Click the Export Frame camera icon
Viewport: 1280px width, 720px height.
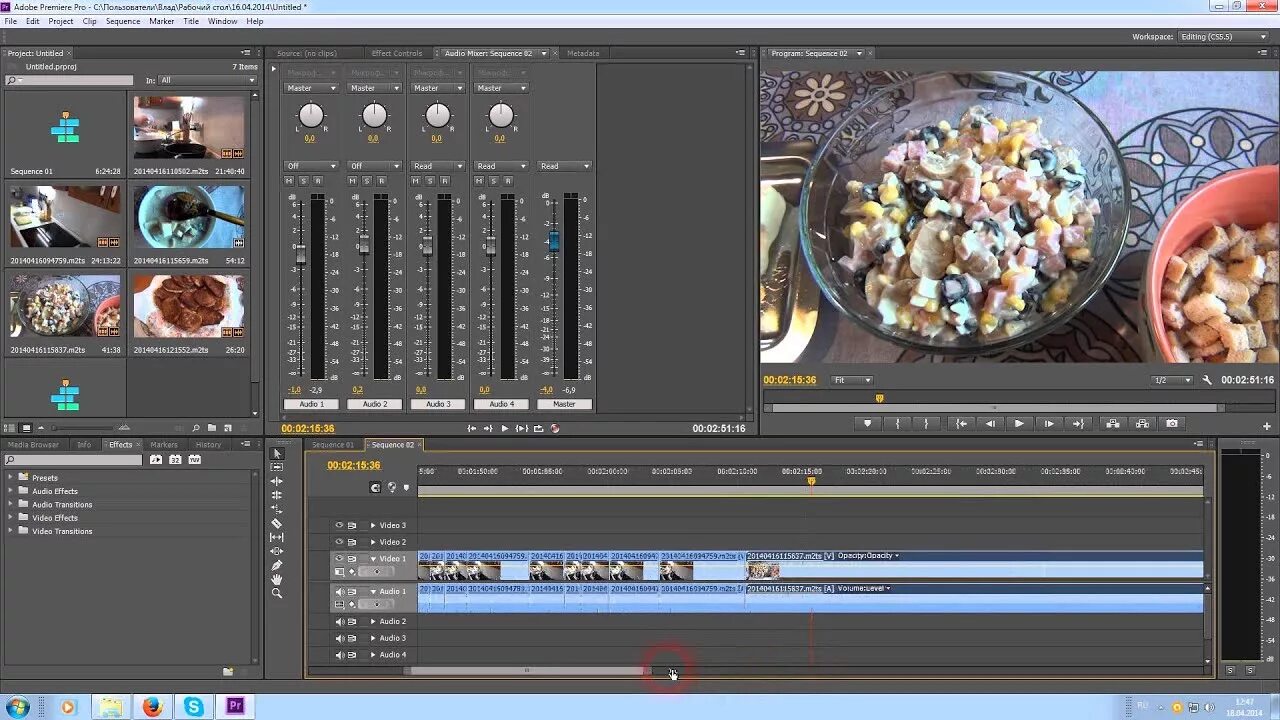coord(1171,422)
